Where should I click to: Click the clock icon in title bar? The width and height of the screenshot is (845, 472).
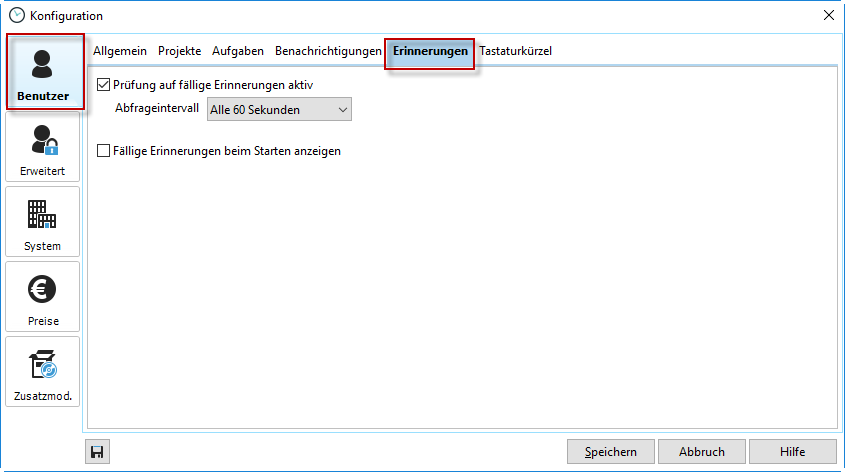(x=16, y=15)
